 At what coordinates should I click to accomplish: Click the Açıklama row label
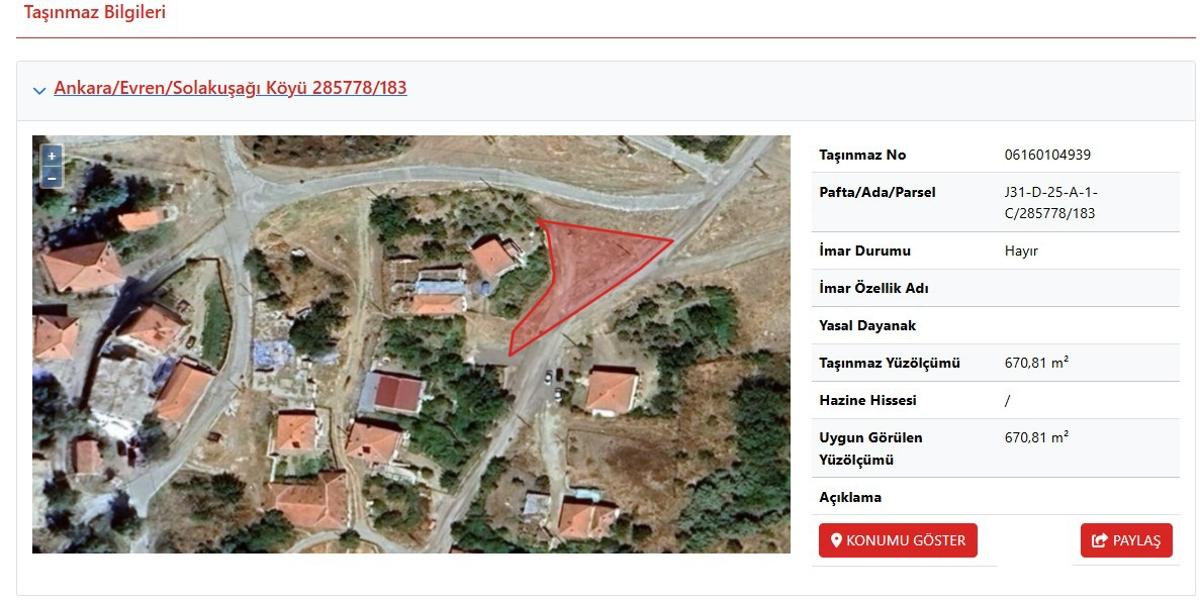[850, 497]
